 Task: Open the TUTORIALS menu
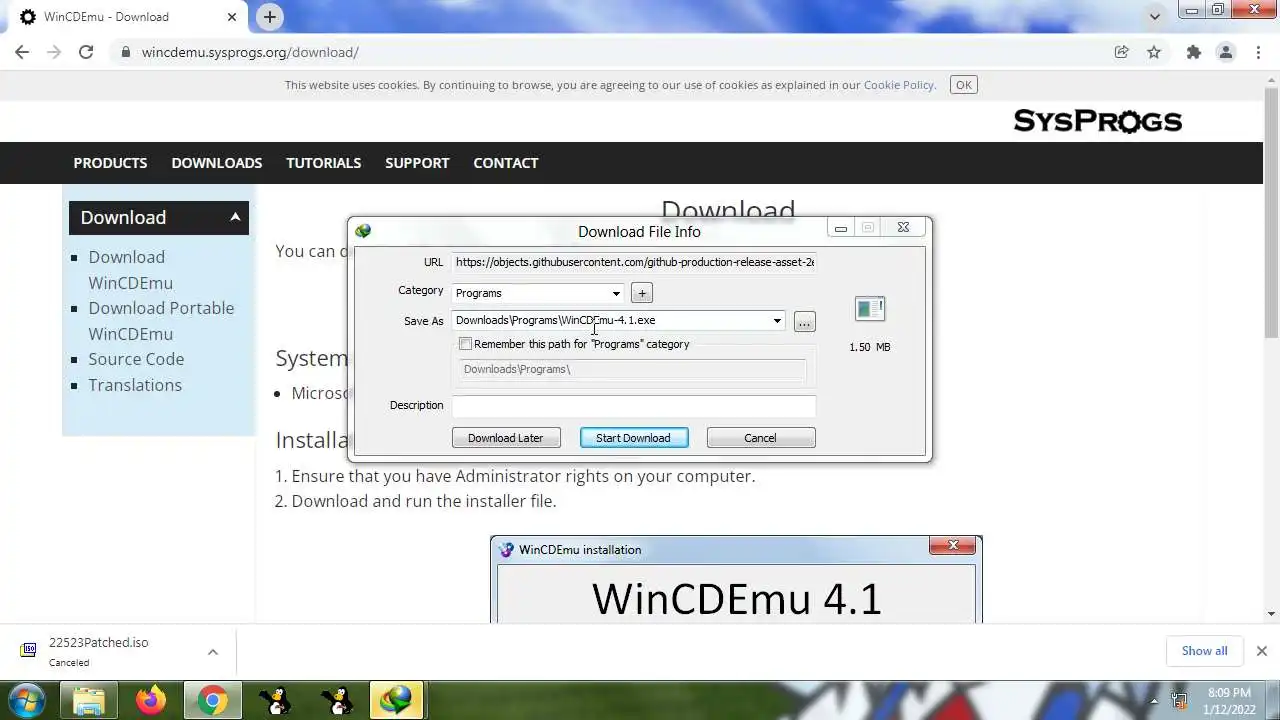(324, 162)
